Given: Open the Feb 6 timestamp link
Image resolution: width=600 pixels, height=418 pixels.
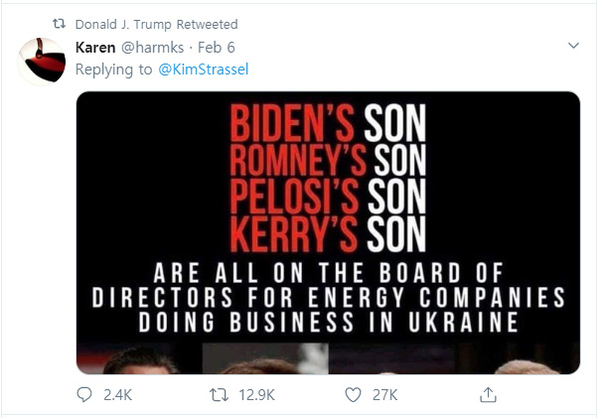Looking at the screenshot, I should coord(216,48).
